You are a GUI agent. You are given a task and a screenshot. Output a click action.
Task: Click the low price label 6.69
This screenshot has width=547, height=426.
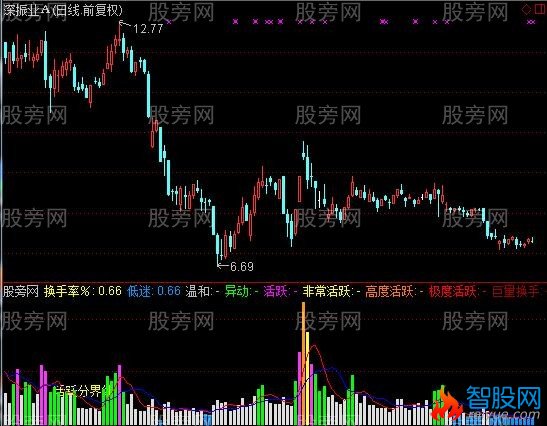click(x=242, y=267)
